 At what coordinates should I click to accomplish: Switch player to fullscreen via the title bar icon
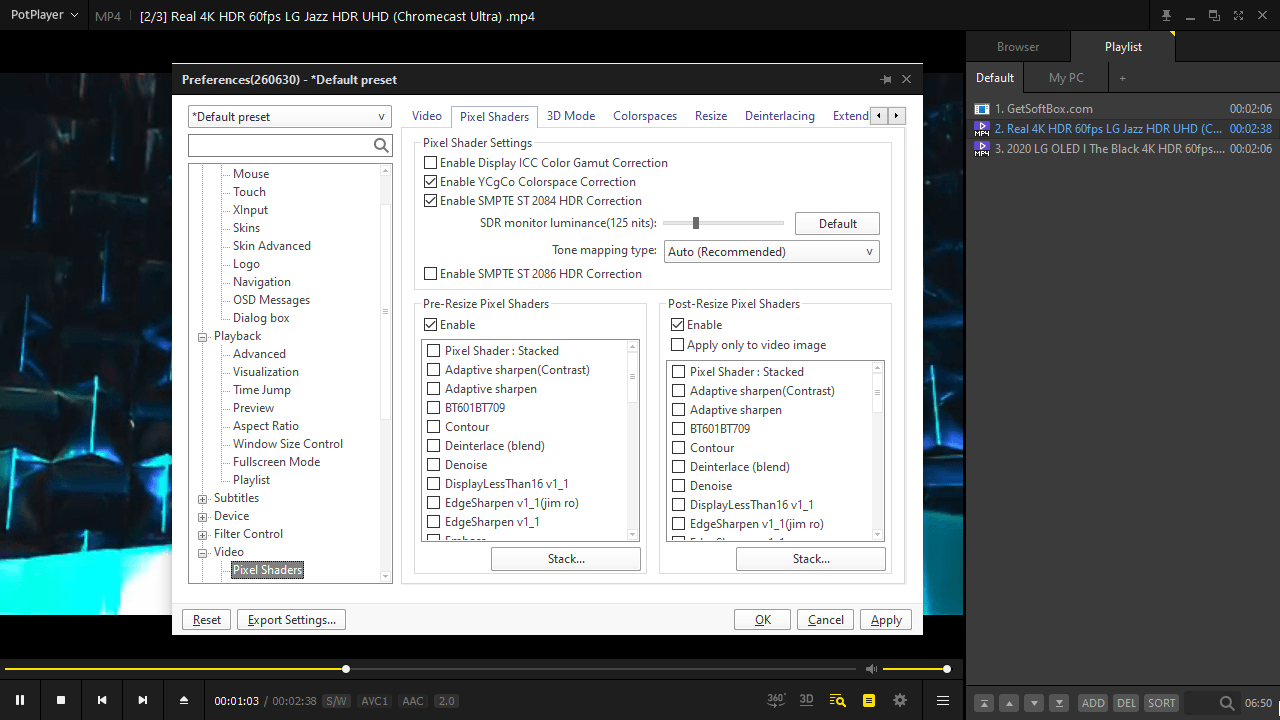click(1238, 16)
